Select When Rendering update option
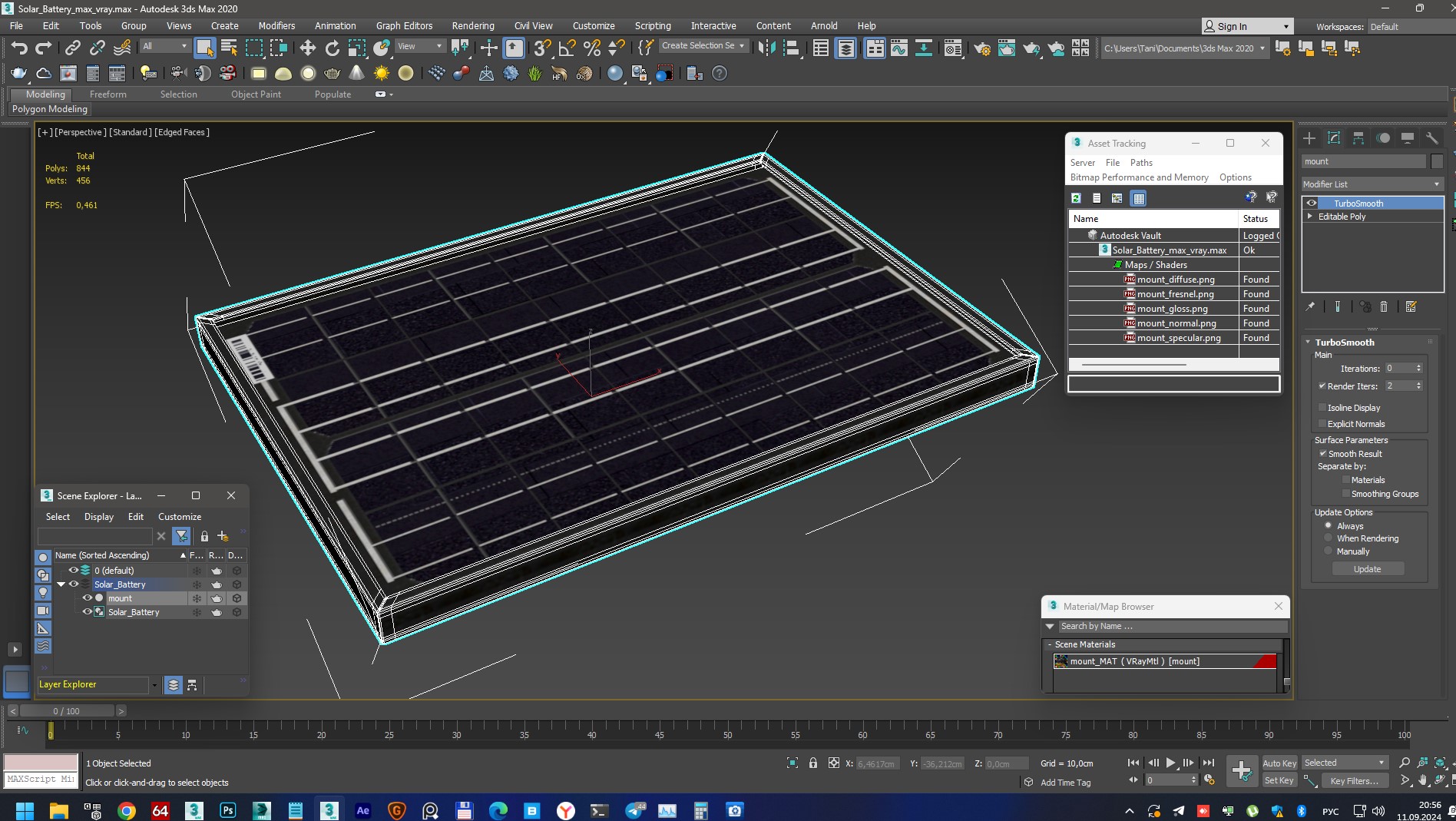This screenshot has width=1456, height=821. pyautogui.click(x=1328, y=538)
